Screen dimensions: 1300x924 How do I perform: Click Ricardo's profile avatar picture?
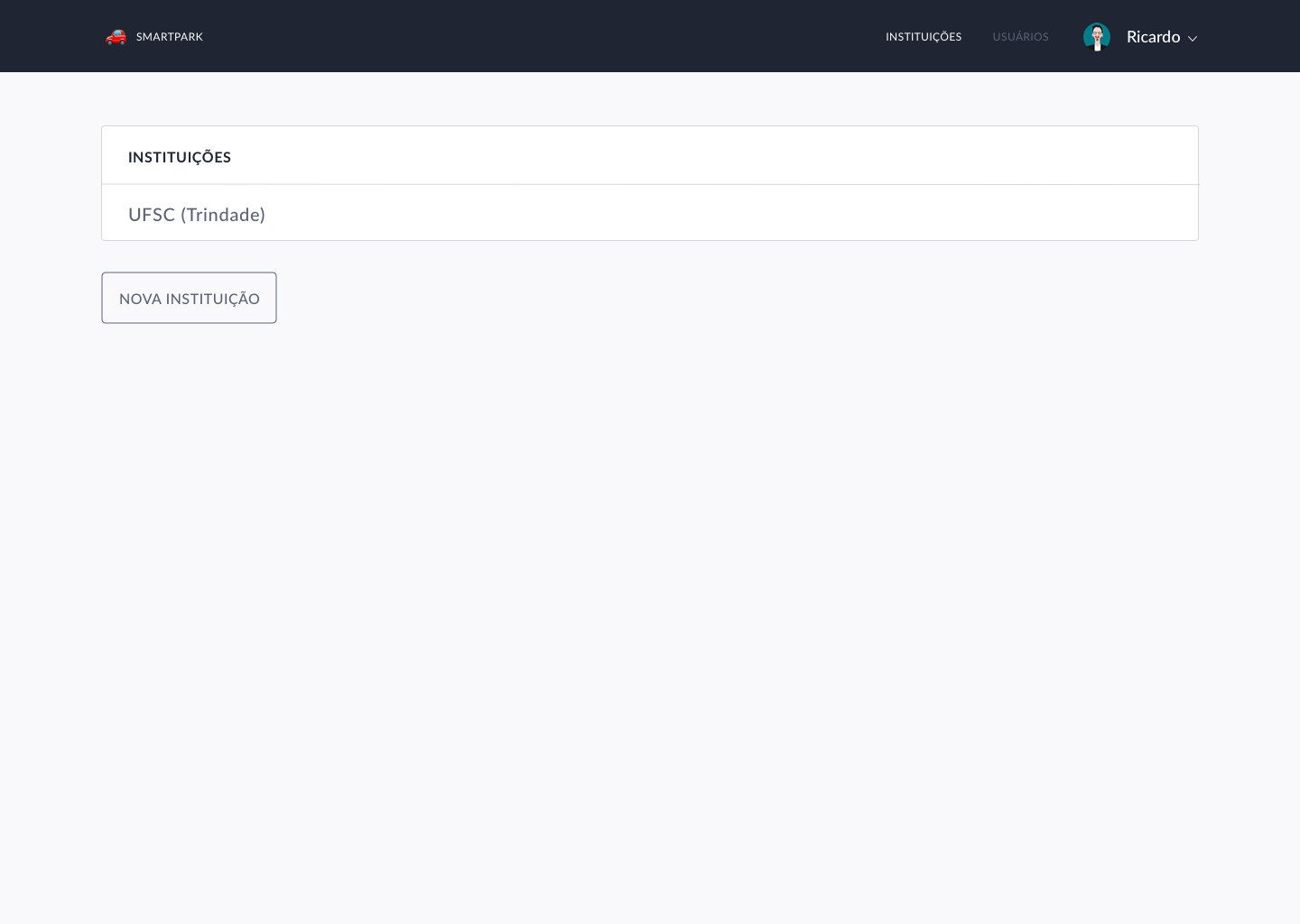coord(1096,37)
